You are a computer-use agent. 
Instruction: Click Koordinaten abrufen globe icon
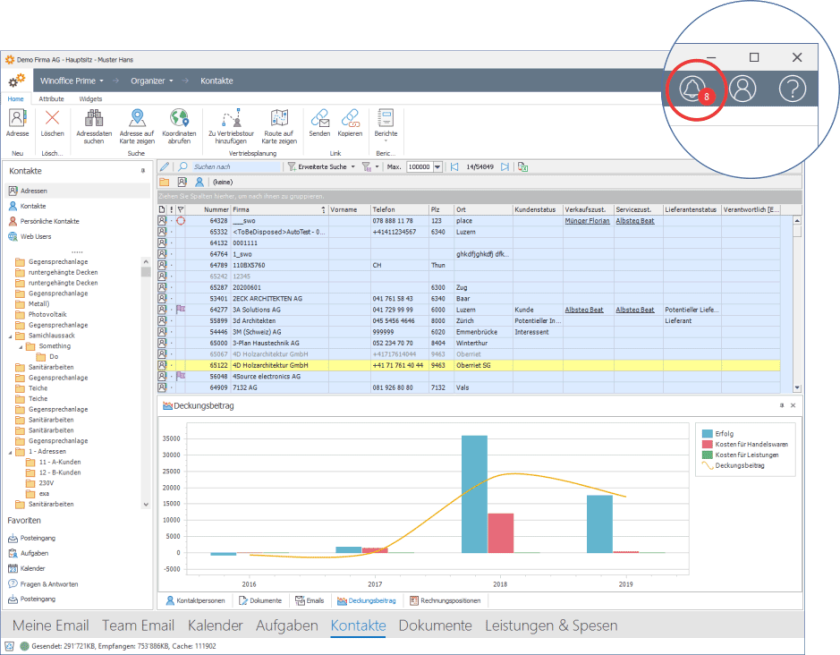coord(179,118)
